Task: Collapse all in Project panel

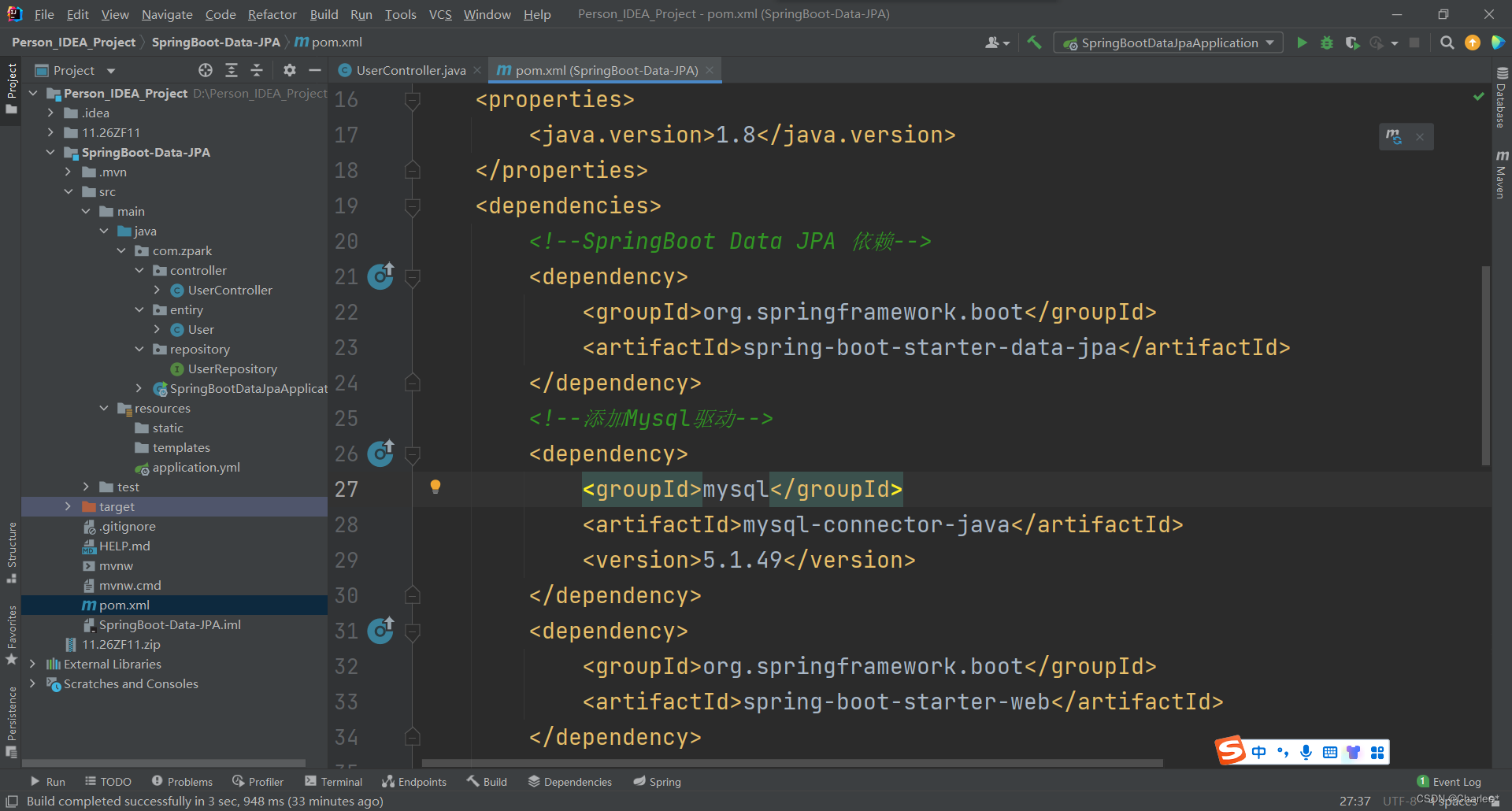Action: (257, 70)
